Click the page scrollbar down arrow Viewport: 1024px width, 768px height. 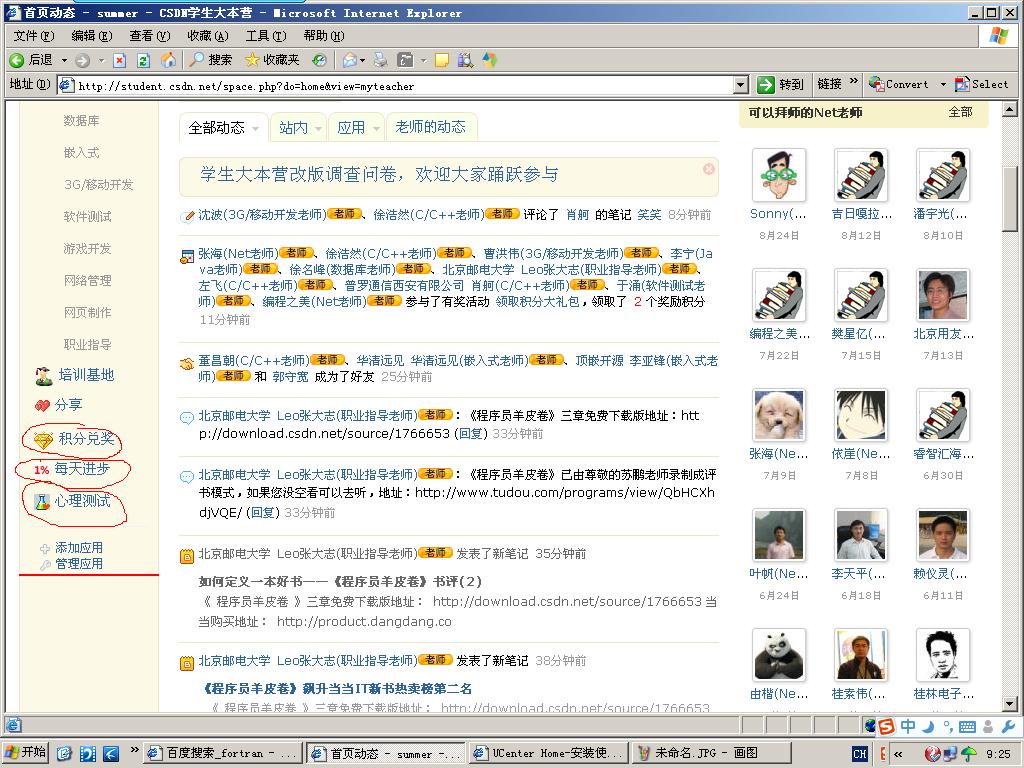point(1010,703)
